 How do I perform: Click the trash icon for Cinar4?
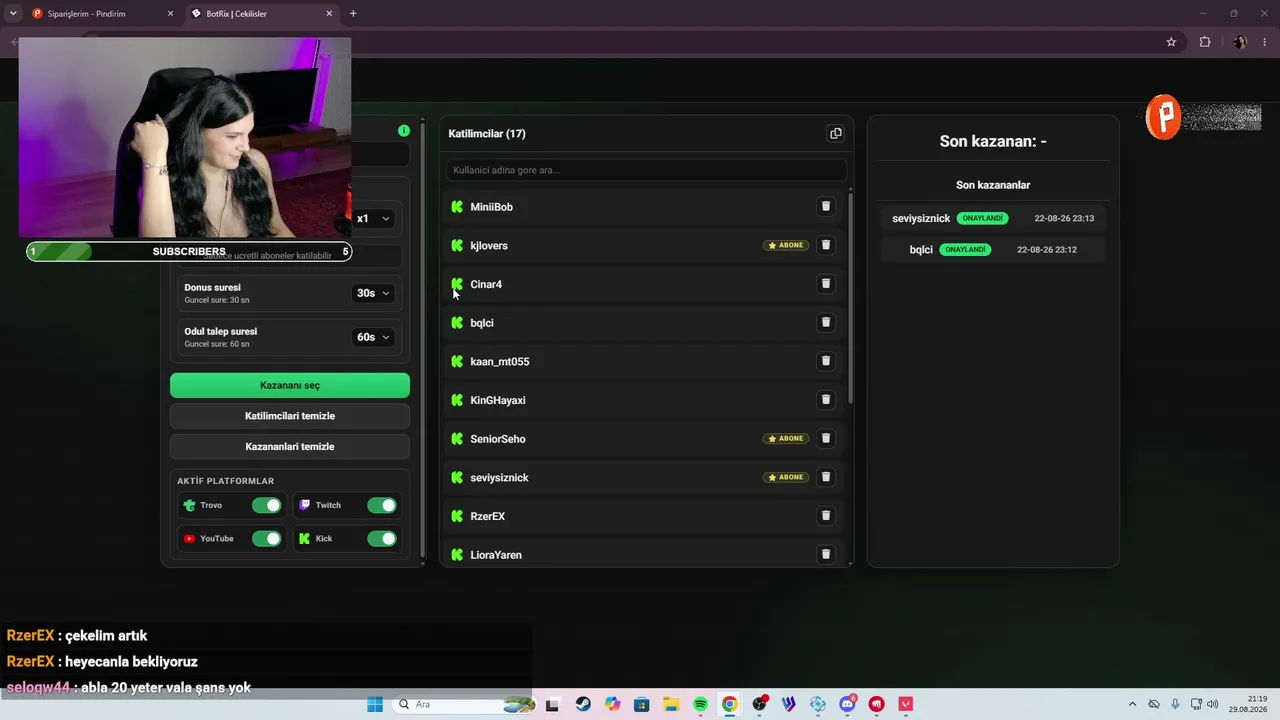(826, 284)
